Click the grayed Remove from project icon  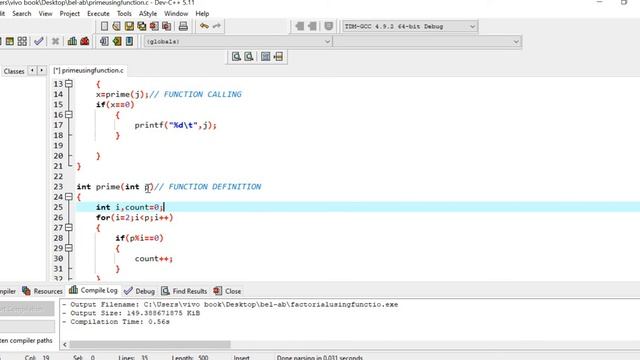click(x=312, y=27)
